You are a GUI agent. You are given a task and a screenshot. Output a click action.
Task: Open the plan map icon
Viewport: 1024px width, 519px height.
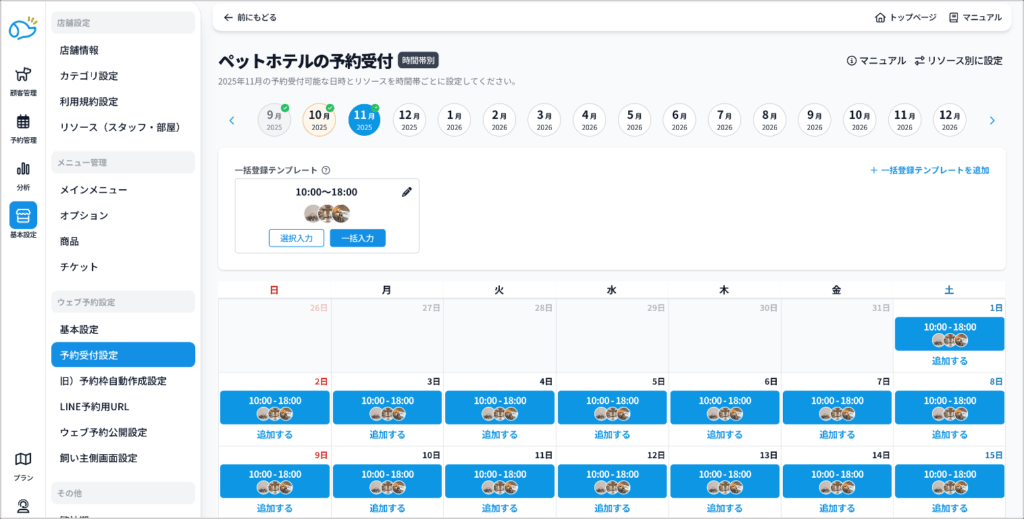coord(23,459)
